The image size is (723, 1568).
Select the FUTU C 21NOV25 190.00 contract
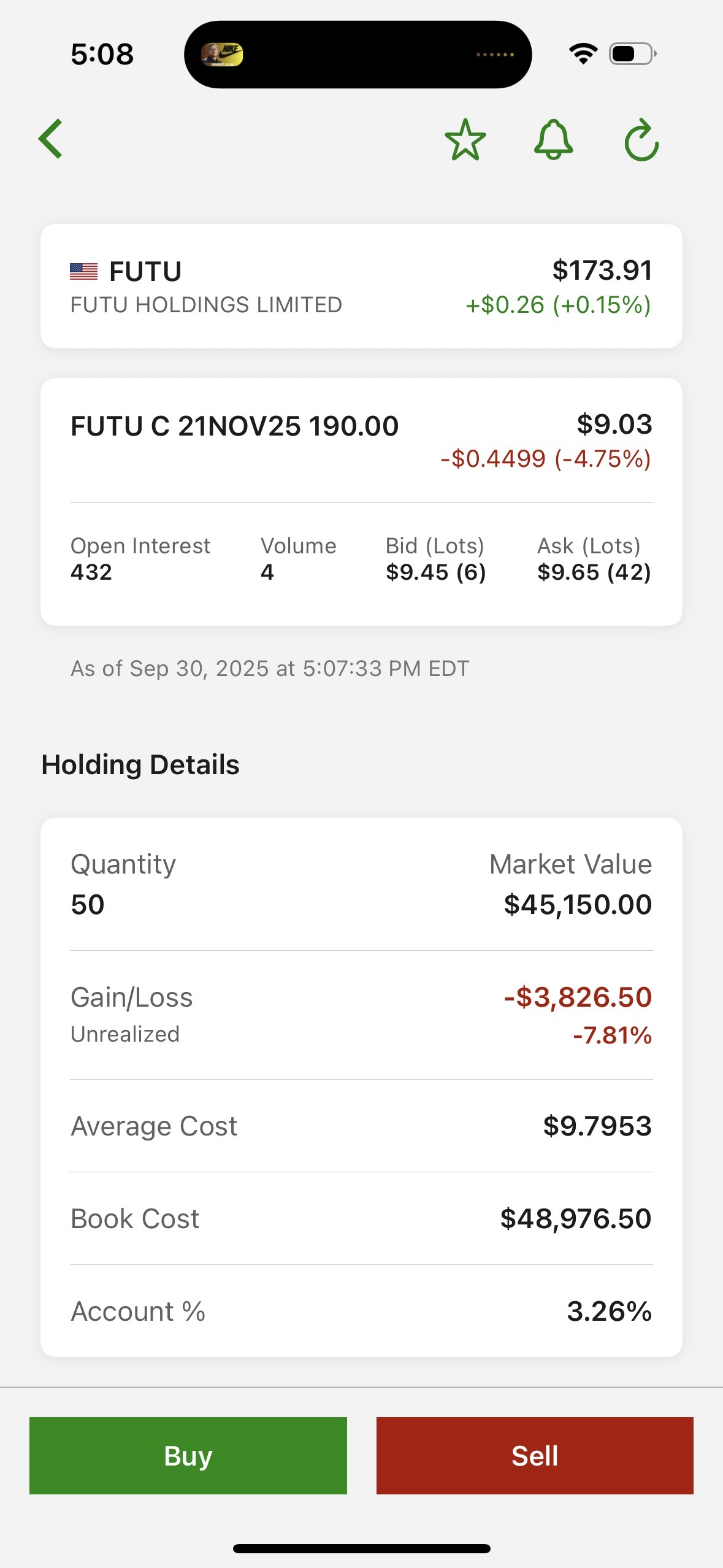tap(235, 426)
